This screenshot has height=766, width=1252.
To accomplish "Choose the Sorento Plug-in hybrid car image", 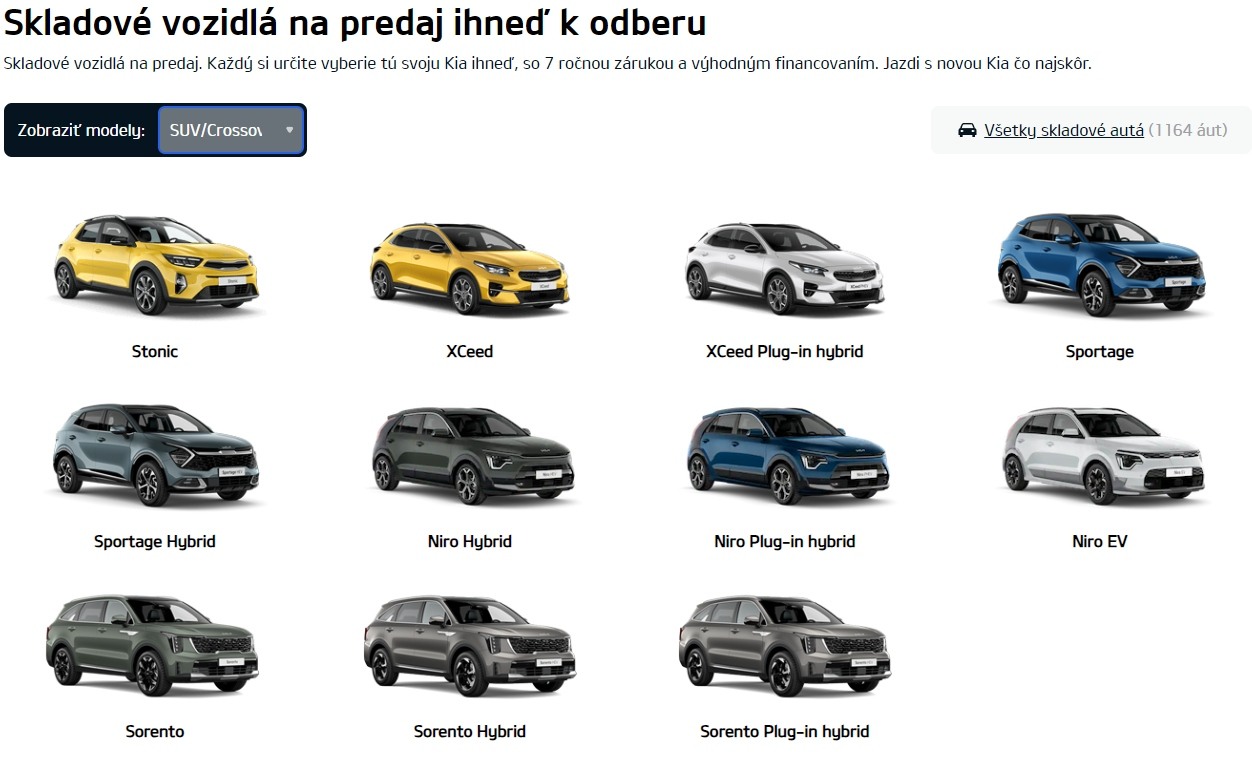I will tap(783, 646).
